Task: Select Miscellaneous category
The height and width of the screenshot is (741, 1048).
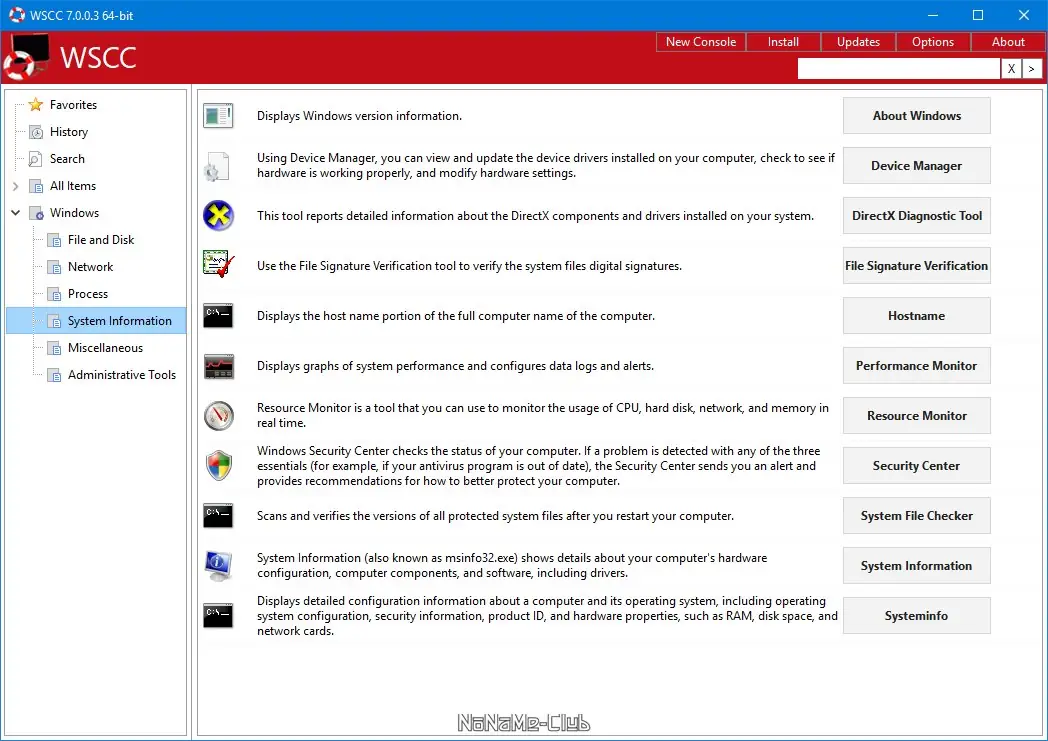Action: click(x=105, y=348)
